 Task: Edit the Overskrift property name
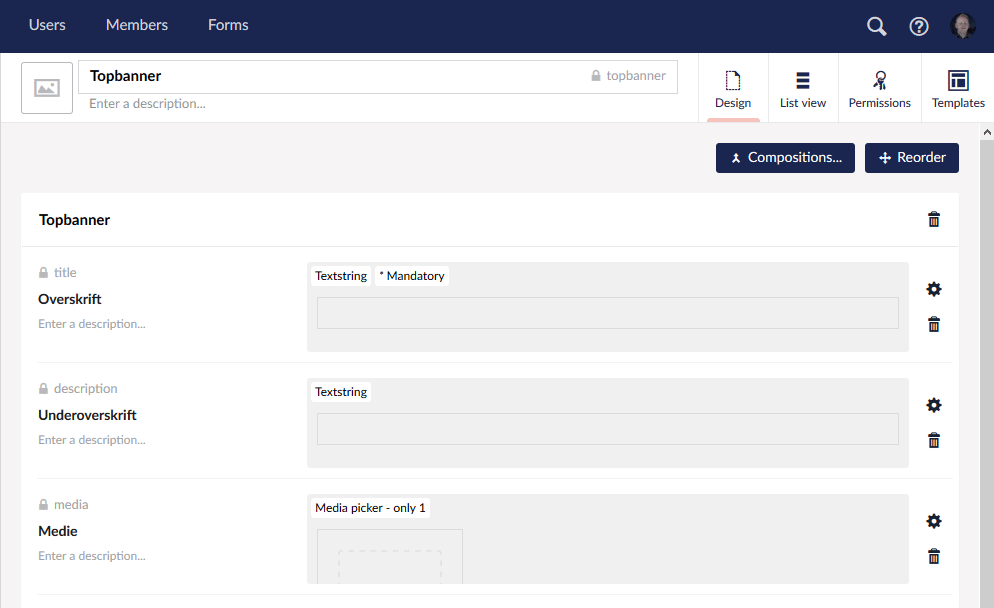click(70, 299)
